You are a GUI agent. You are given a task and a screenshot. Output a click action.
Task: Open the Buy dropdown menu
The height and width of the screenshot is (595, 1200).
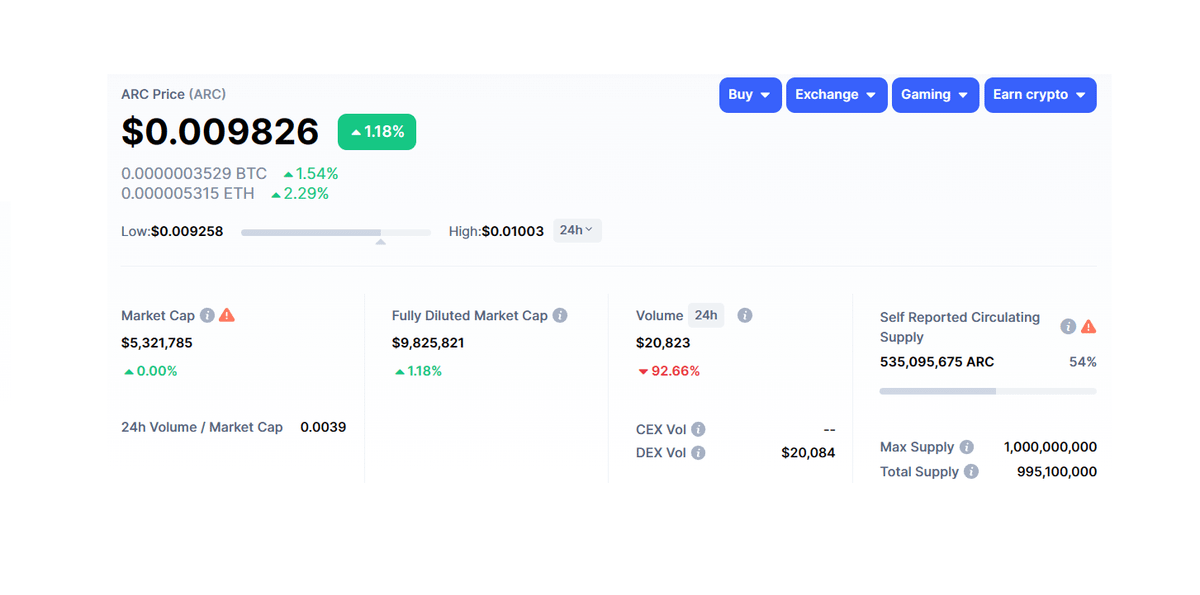(750, 95)
